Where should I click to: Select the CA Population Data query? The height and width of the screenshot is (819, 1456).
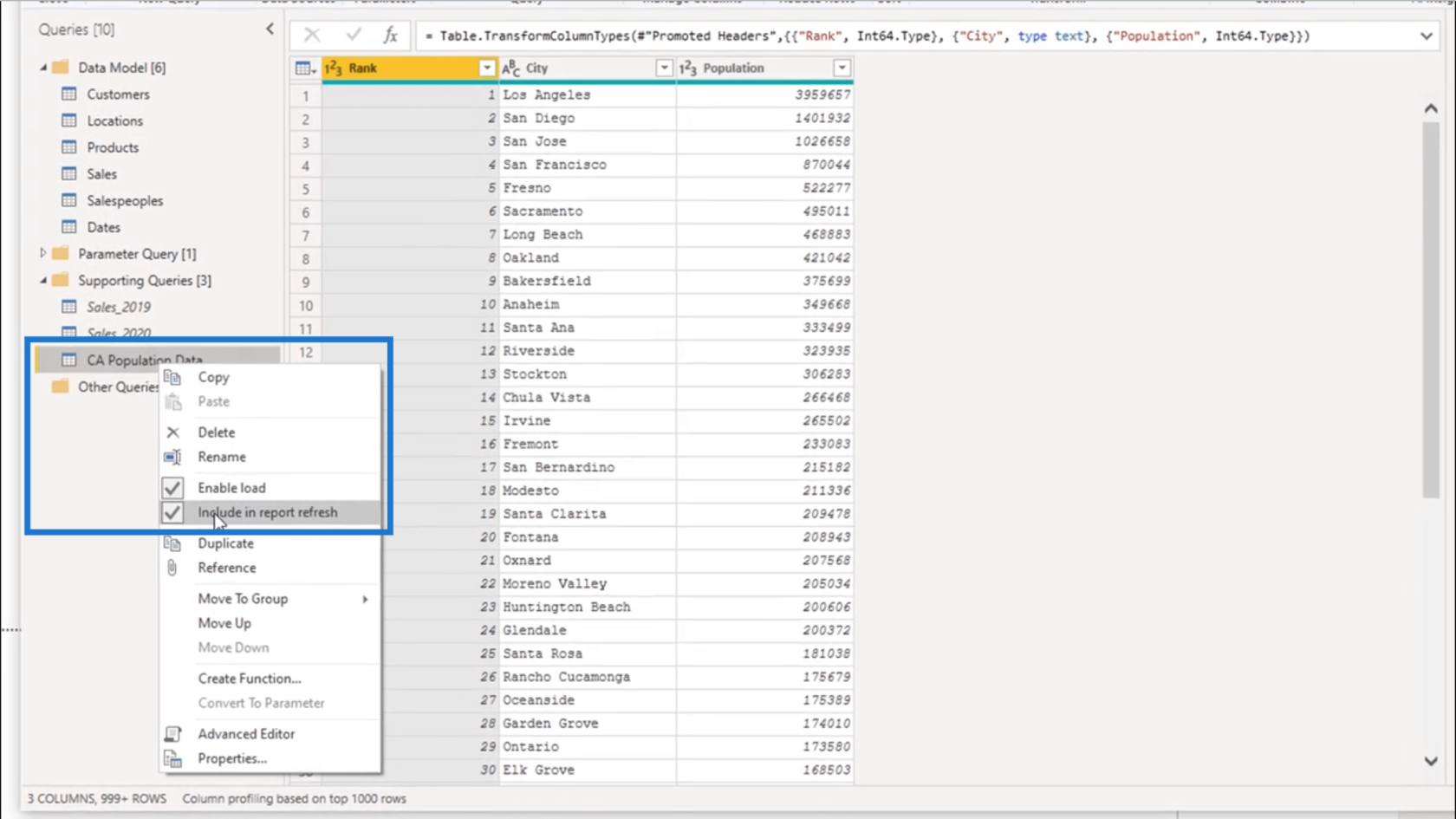[144, 359]
